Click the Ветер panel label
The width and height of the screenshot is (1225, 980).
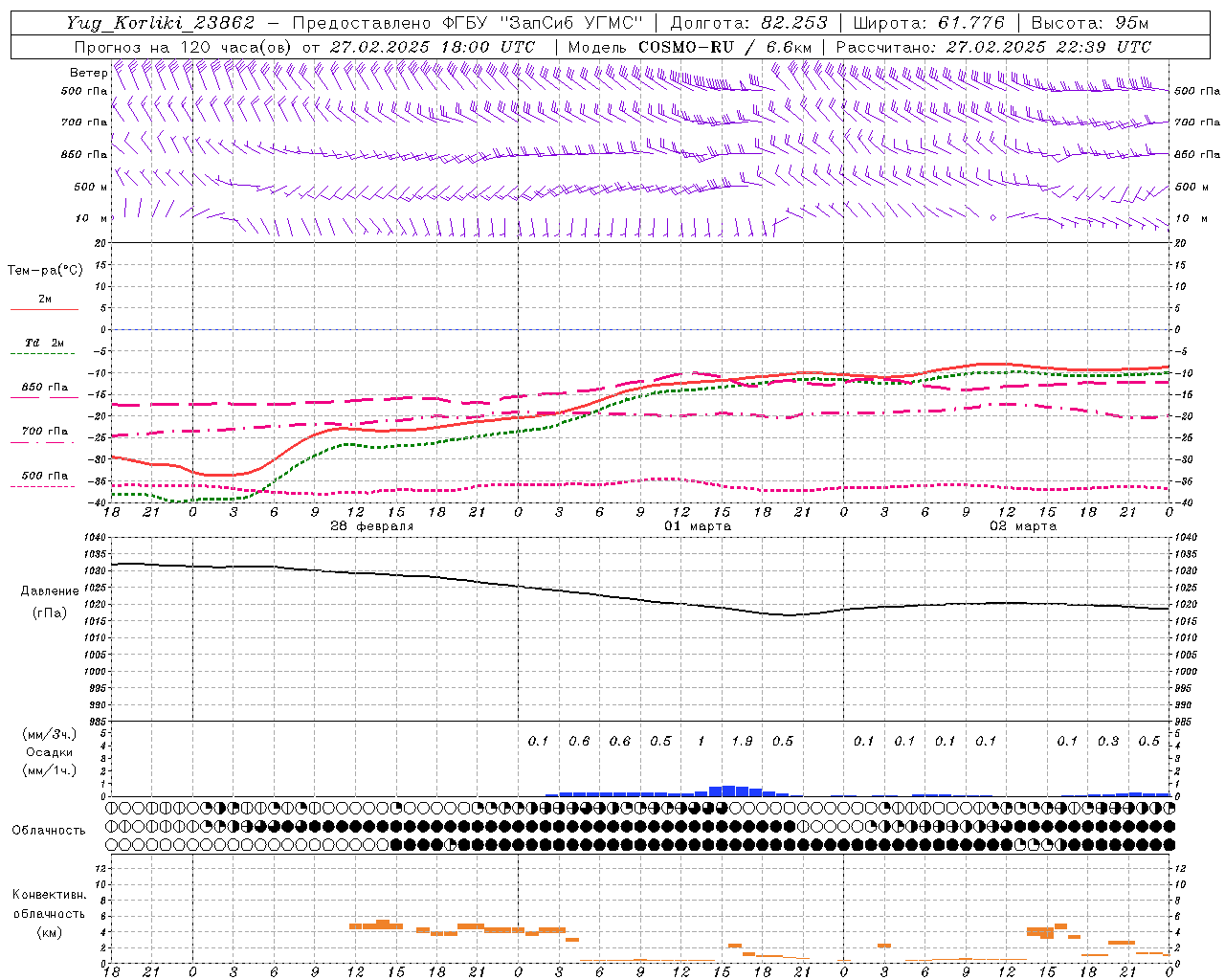pyautogui.click(x=89, y=73)
